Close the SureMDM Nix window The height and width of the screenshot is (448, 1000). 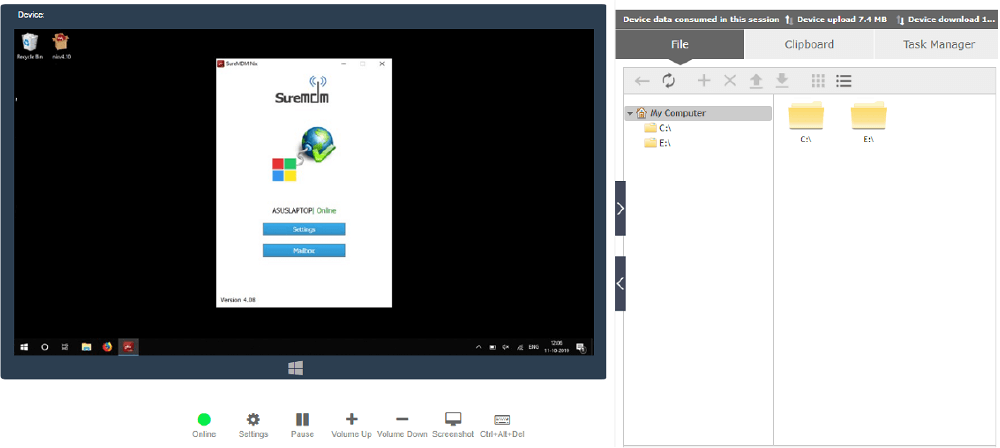382,64
